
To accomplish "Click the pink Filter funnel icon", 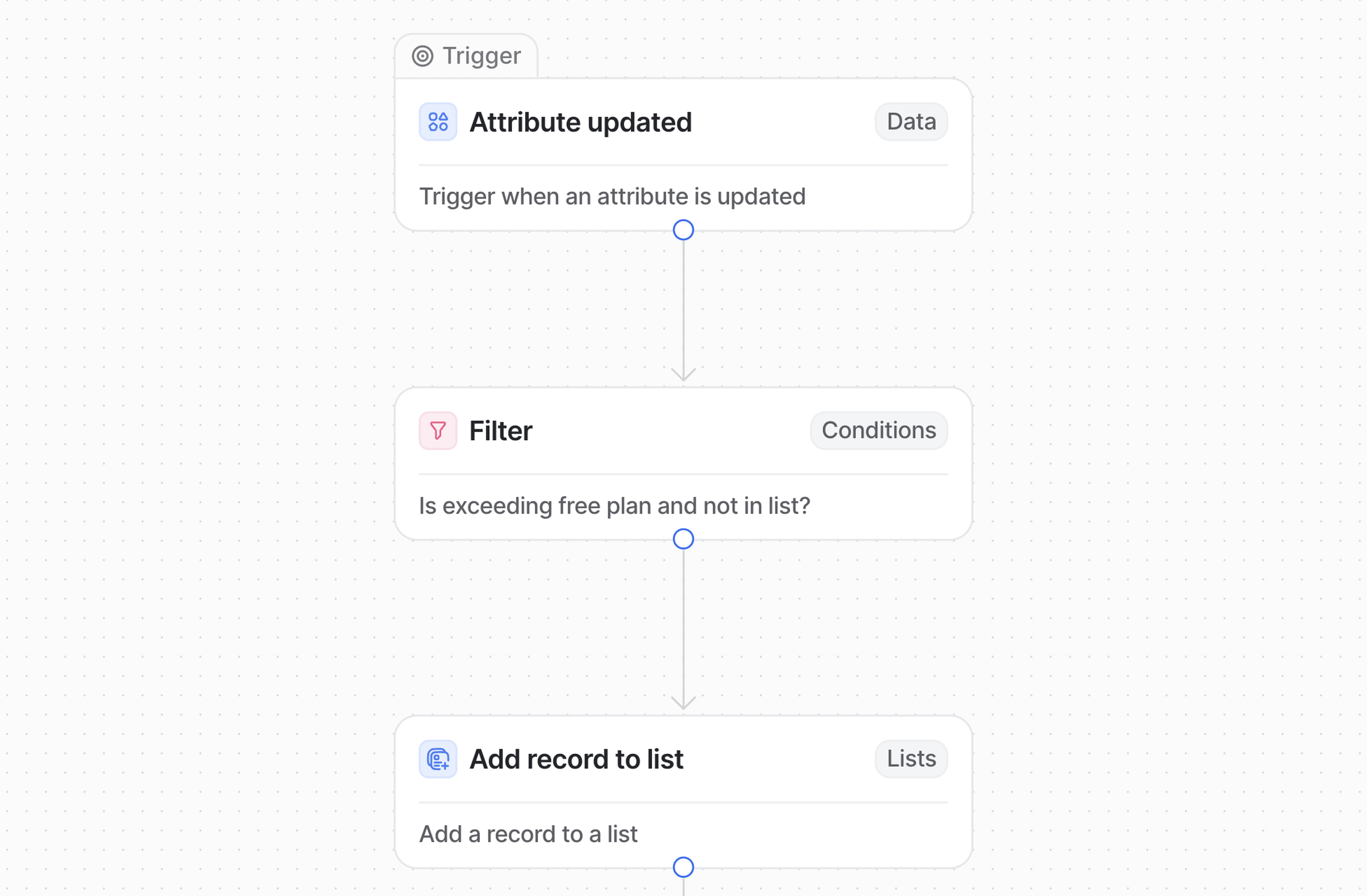I will tap(438, 431).
